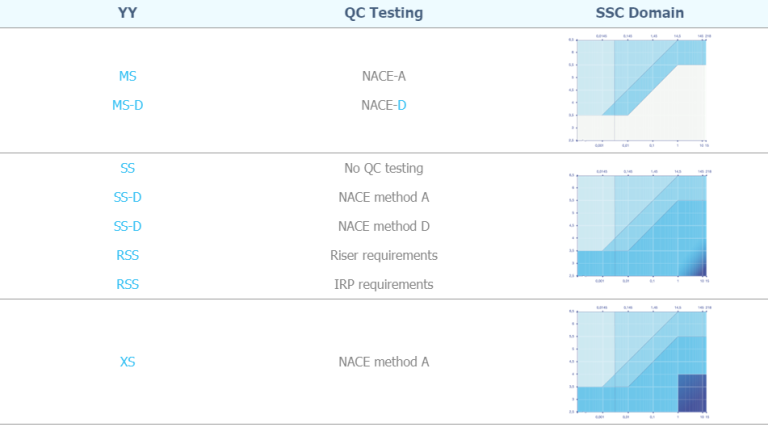Click NACE method A in XS row
Image resolution: width=768 pixels, height=427 pixels.
coord(384,362)
